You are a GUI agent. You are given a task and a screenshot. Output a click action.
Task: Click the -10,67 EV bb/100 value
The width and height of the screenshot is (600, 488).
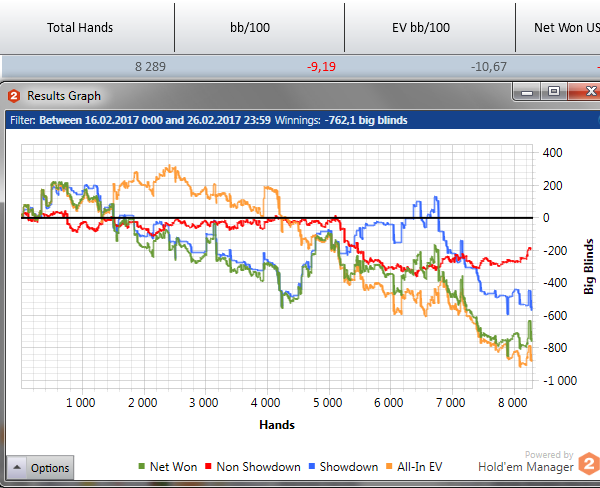(489, 67)
